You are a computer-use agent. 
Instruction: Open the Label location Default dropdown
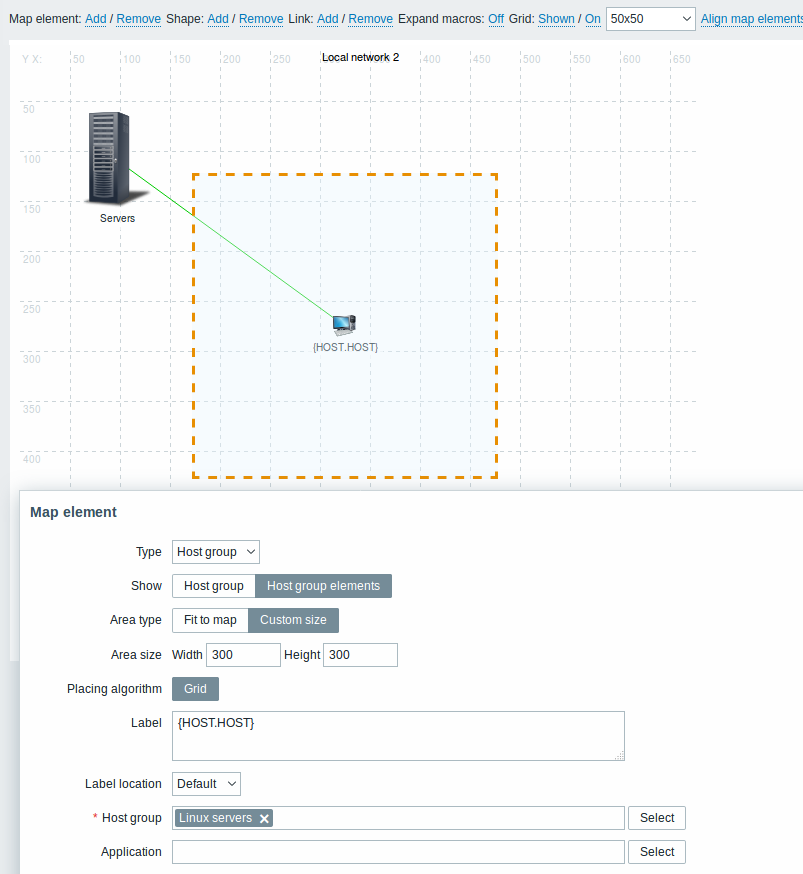206,784
